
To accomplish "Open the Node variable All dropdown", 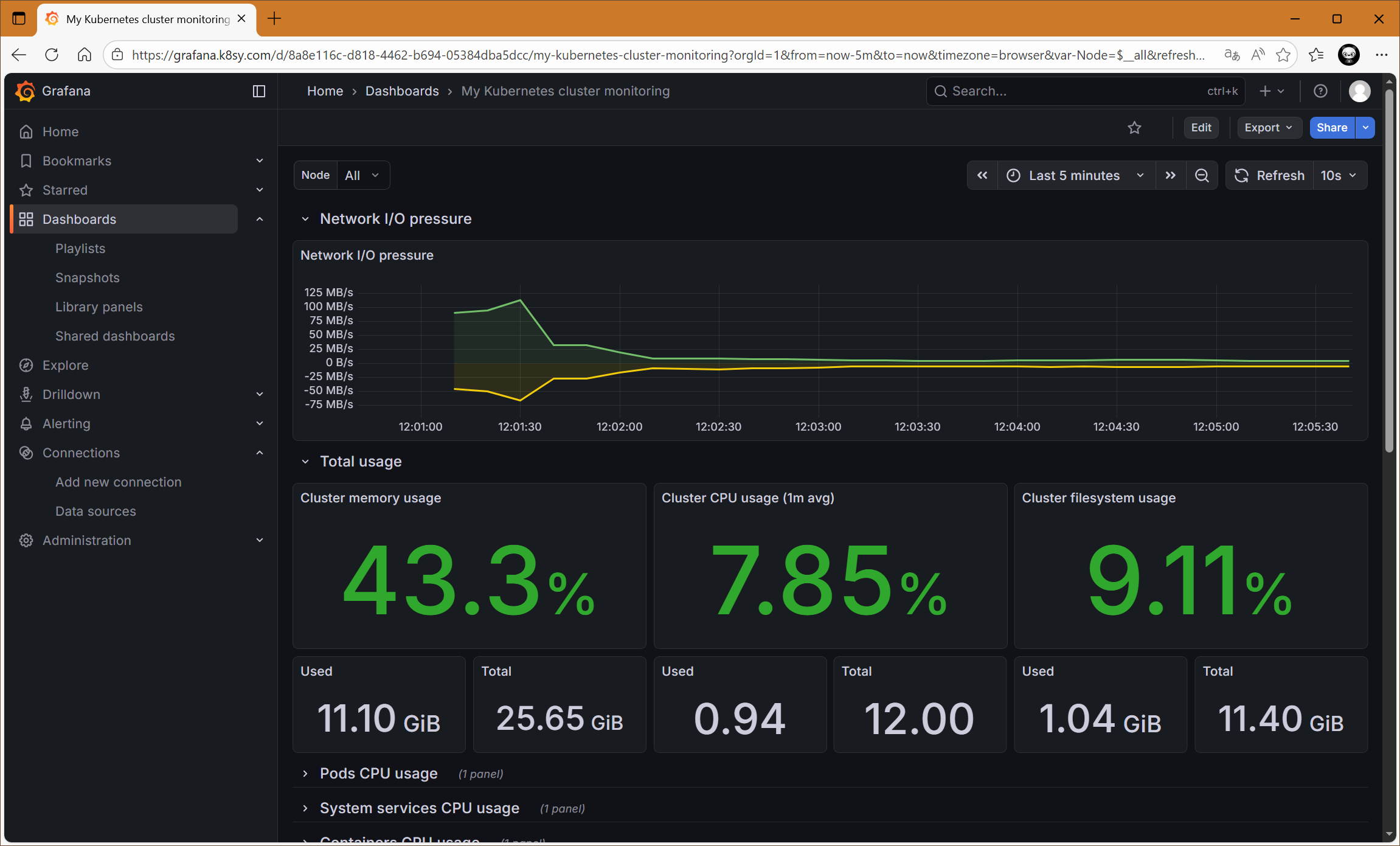I will click(x=362, y=176).
